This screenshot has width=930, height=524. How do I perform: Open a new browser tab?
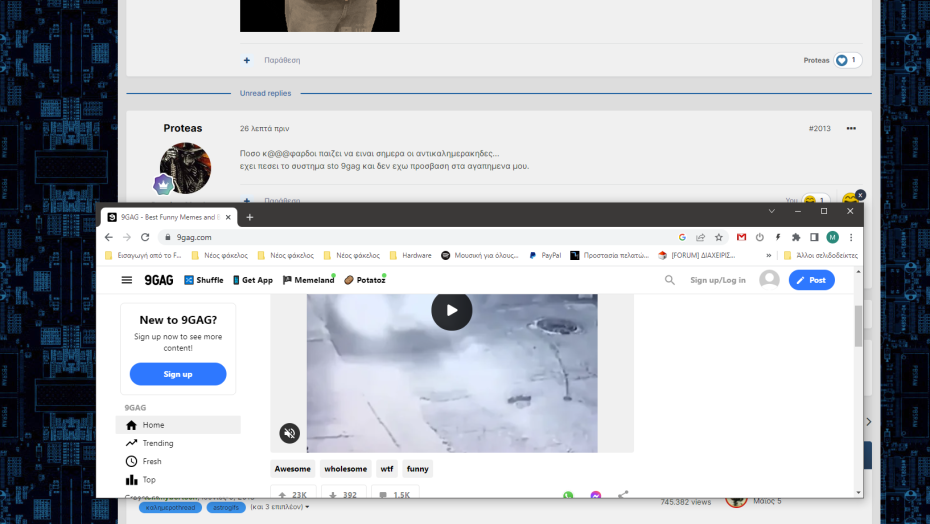[x=250, y=217]
